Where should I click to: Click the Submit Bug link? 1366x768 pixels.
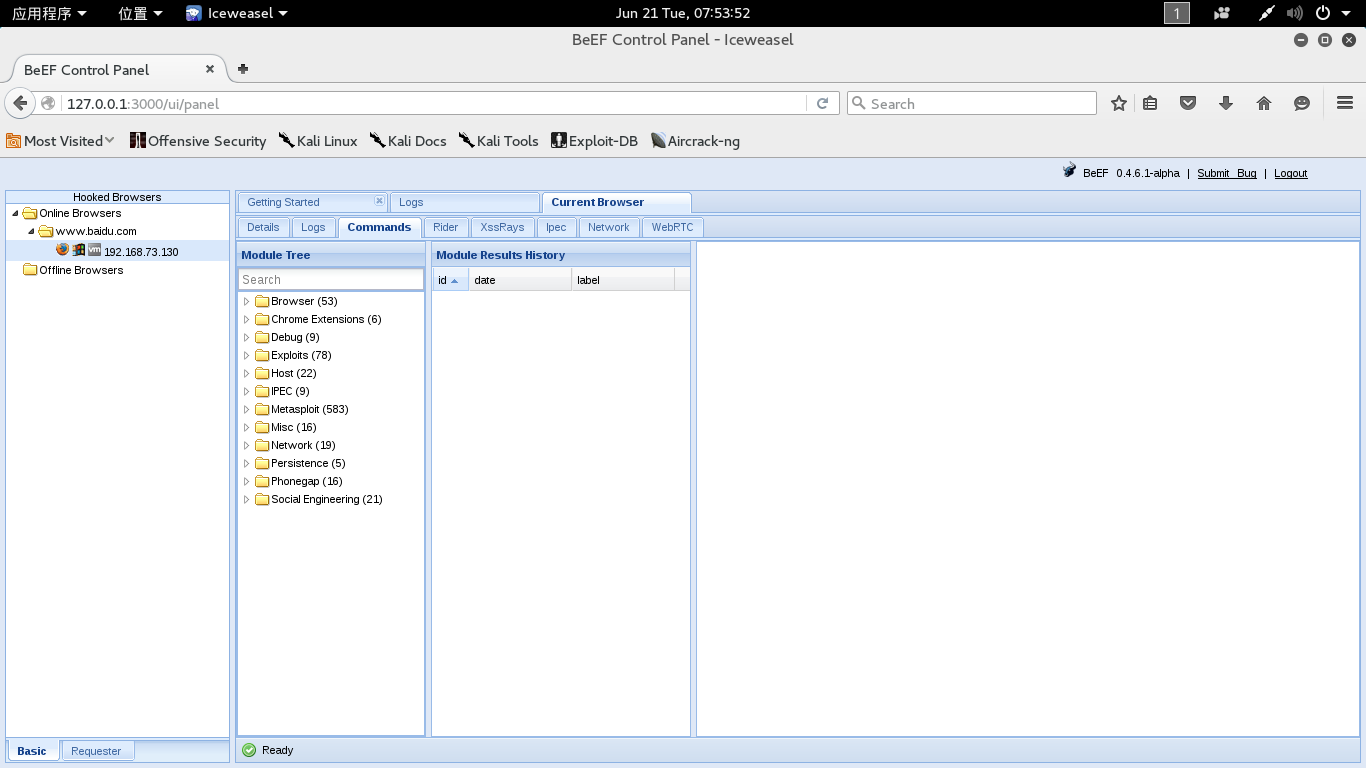point(1226,173)
